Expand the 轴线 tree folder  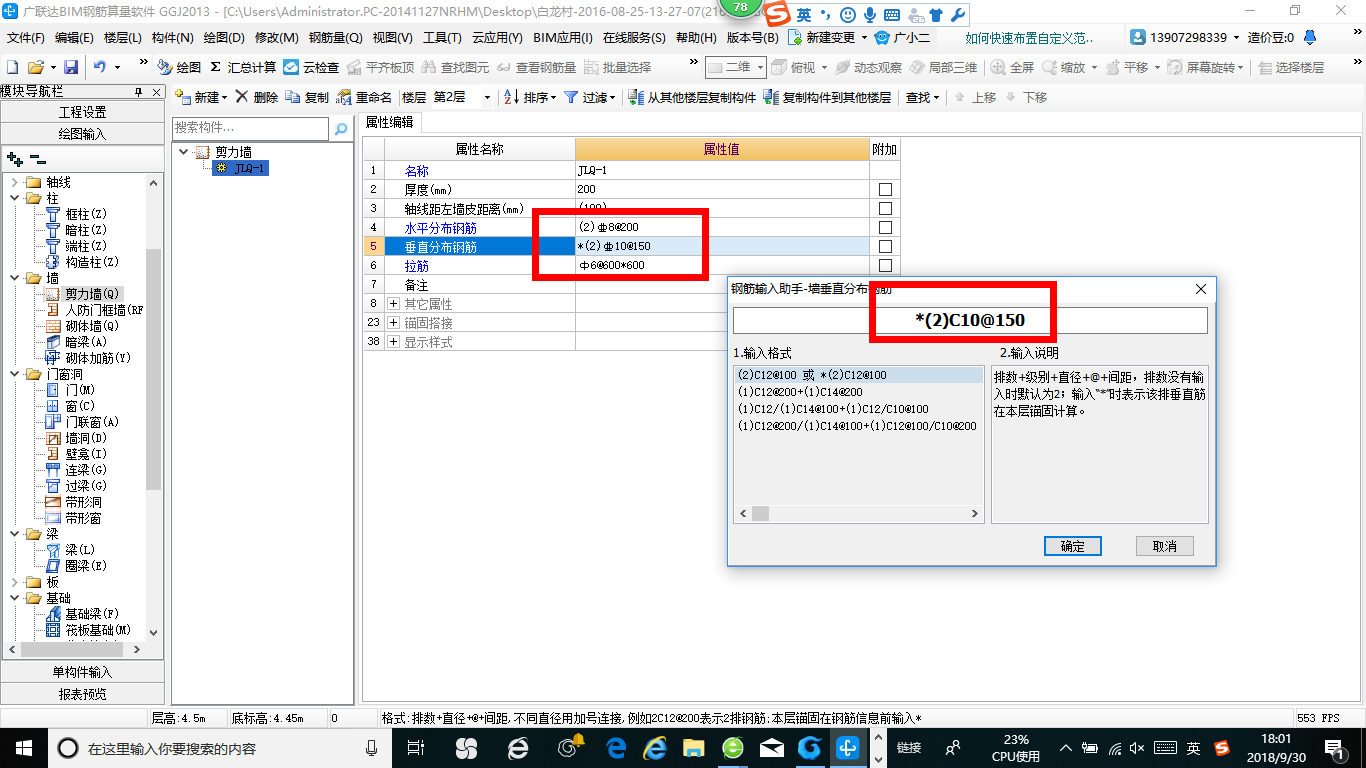tap(14, 182)
